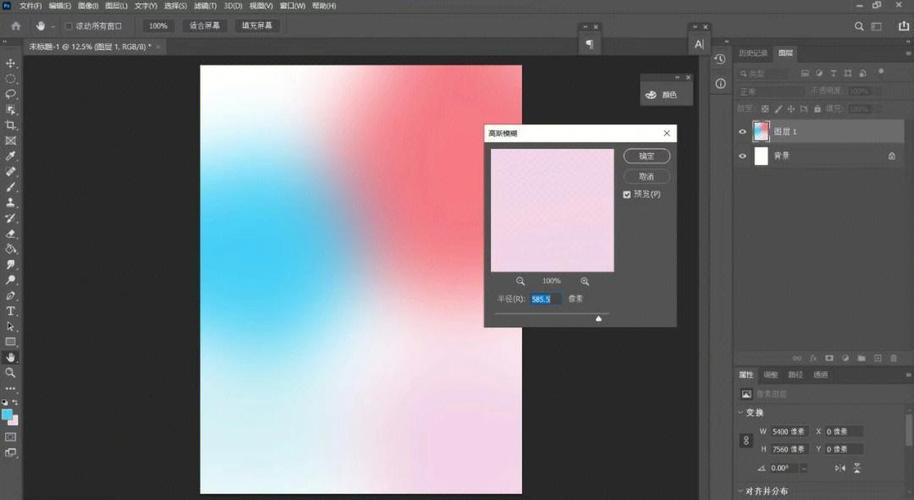Image resolution: width=914 pixels, height=500 pixels.
Task: Select the Zoom magnifier tool in toolbar
Action: 11,372
